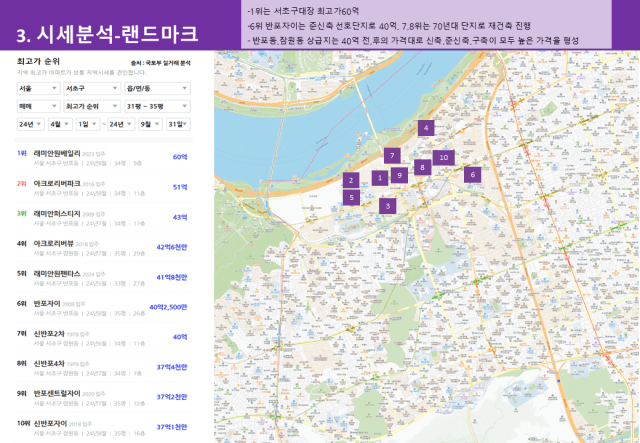640x443 pixels.
Task: Click the red 2위 rank label
Action: [x=22, y=184]
